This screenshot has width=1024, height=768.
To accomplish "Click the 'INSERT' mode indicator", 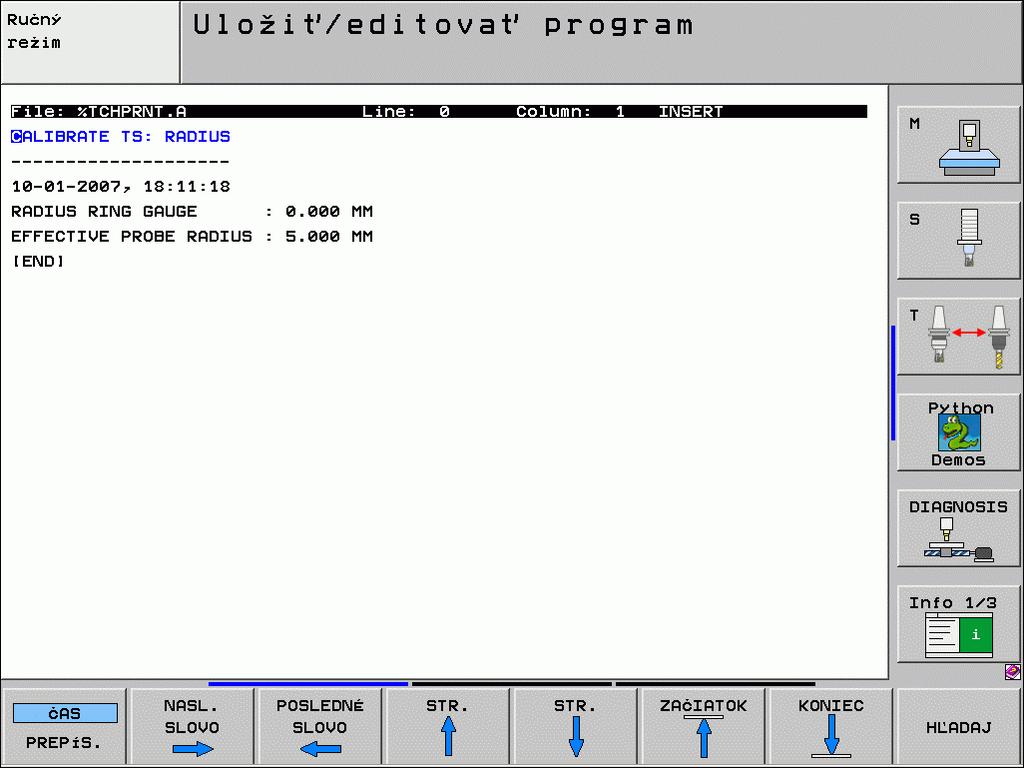I will pos(690,112).
